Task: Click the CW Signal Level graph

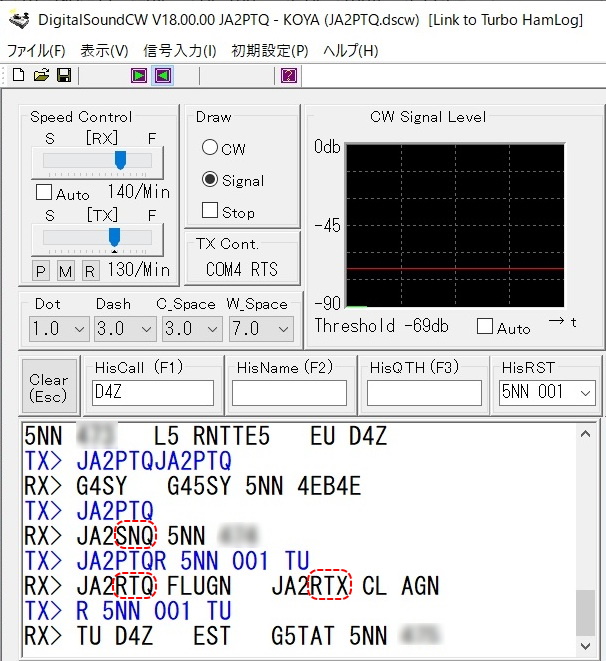Action: (x=455, y=226)
